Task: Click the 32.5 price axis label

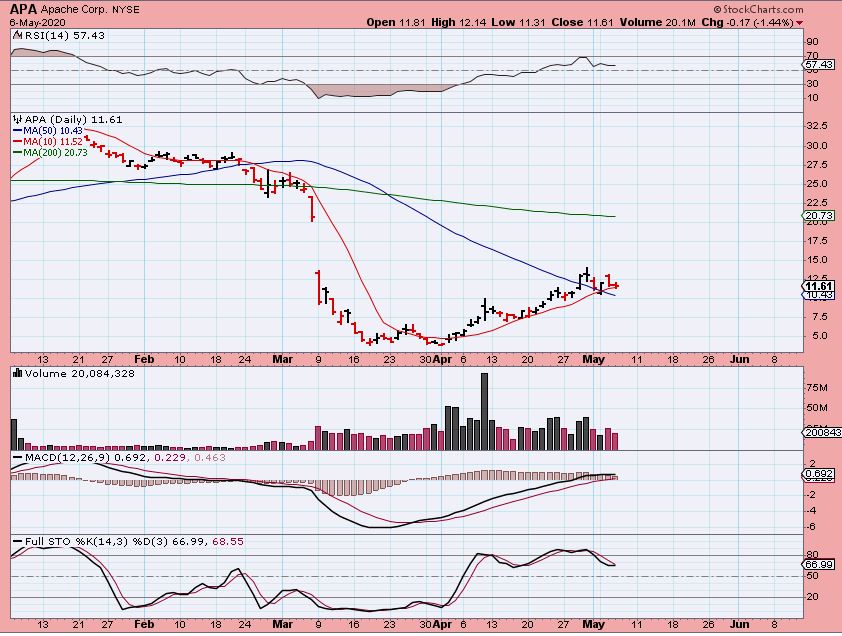Action: click(817, 126)
